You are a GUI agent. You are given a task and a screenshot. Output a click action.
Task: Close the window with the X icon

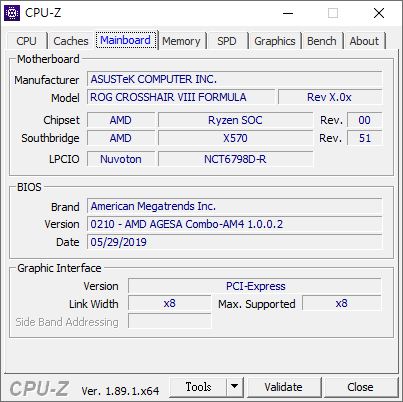coord(379,13)
